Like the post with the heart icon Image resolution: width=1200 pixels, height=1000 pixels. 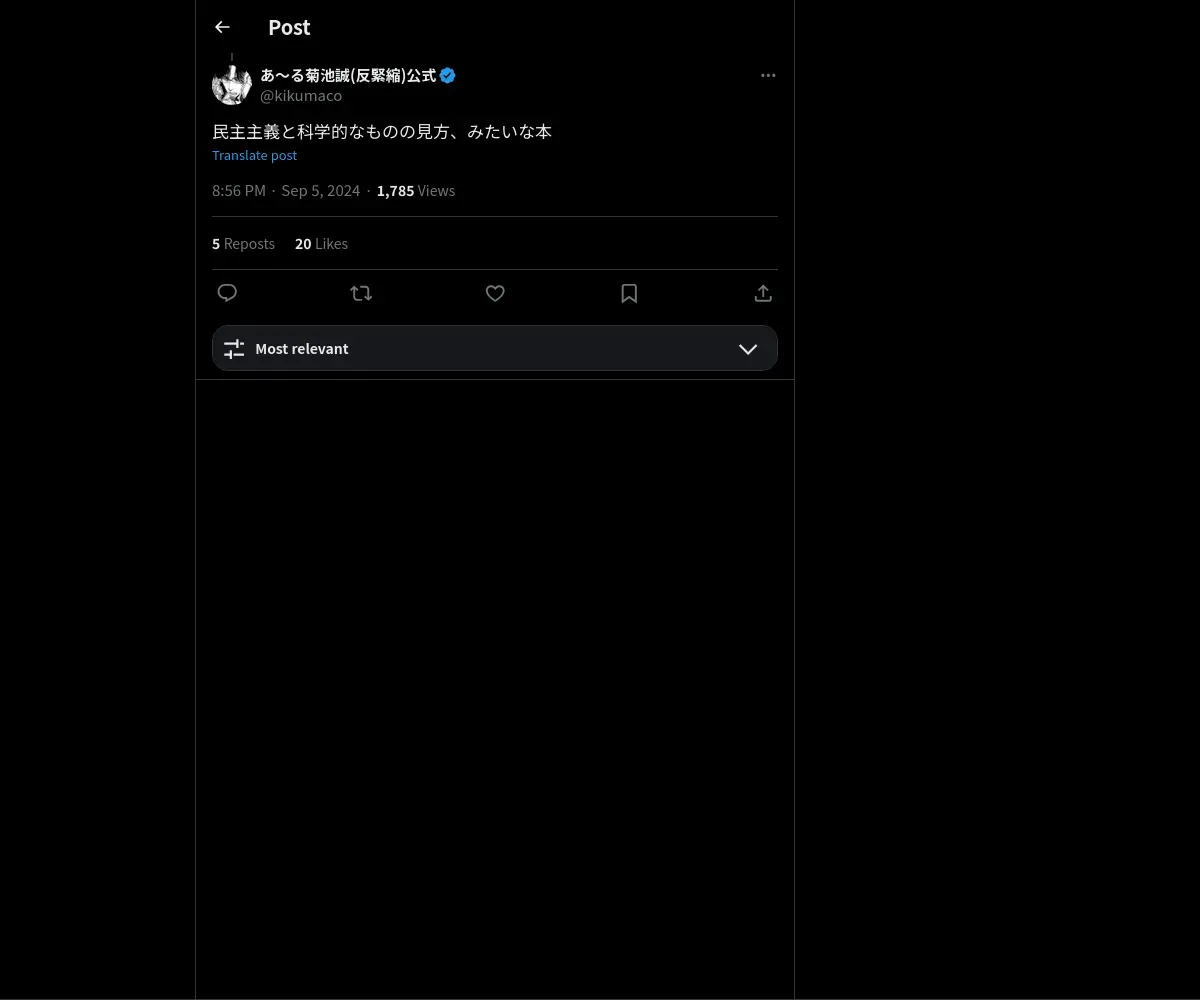coord(495,293)
